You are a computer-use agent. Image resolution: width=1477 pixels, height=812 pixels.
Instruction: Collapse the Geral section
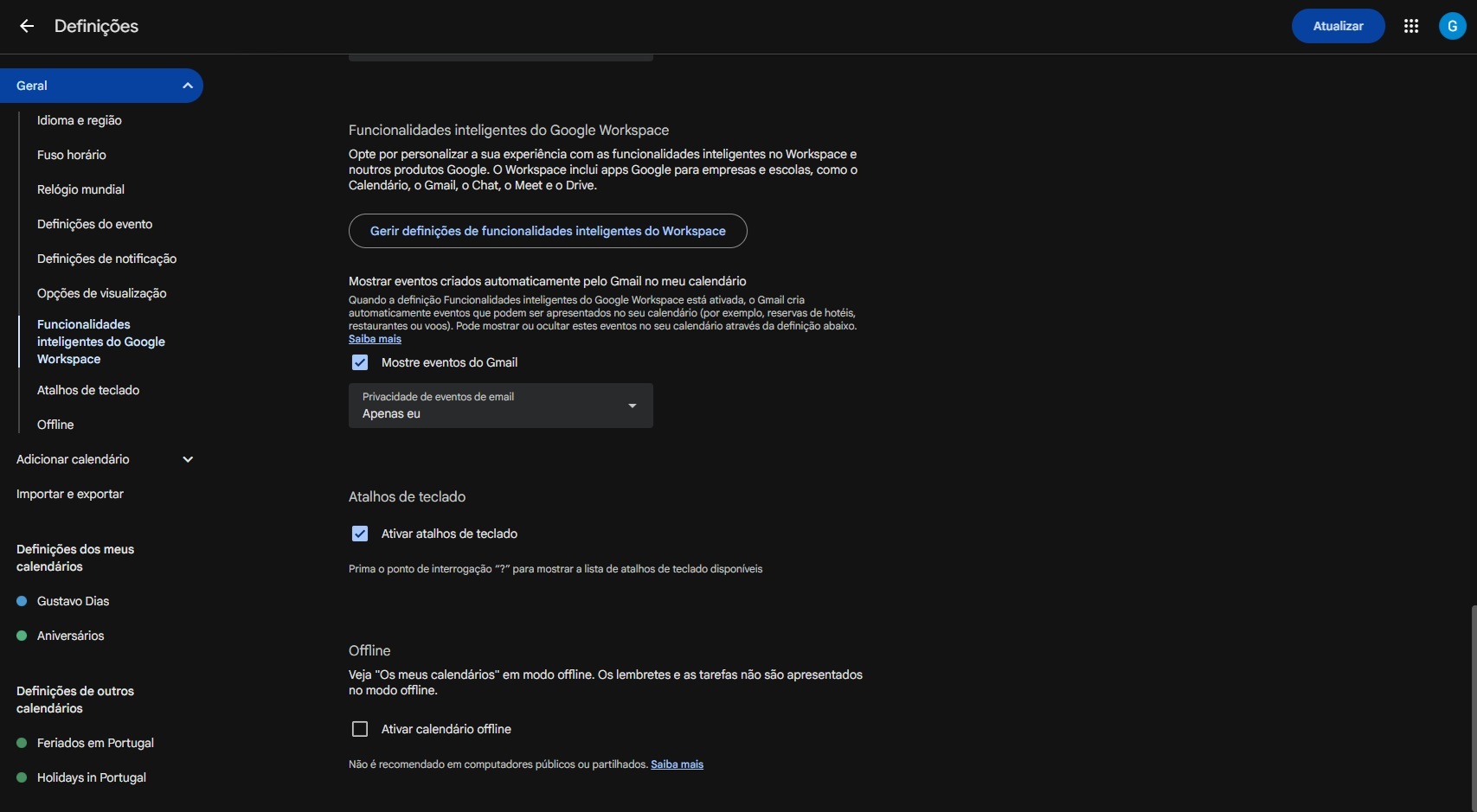point(187,86)
